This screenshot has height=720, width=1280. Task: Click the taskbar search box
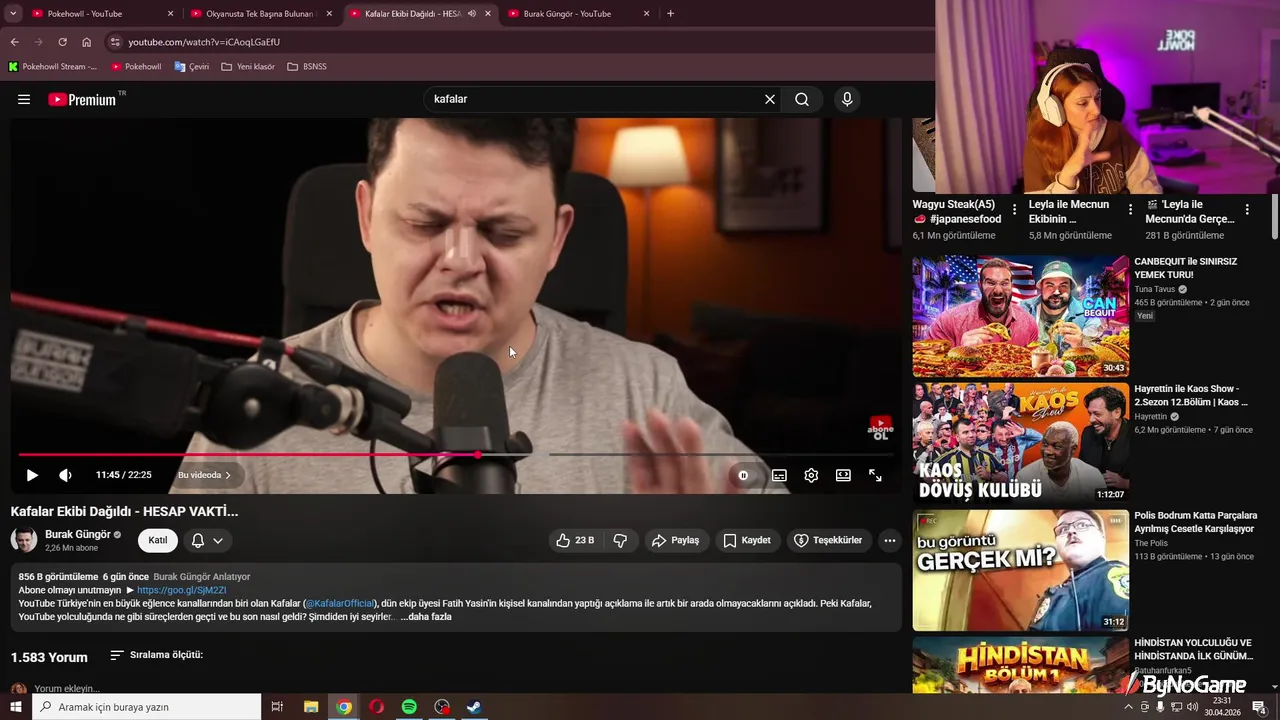(147, 707)
